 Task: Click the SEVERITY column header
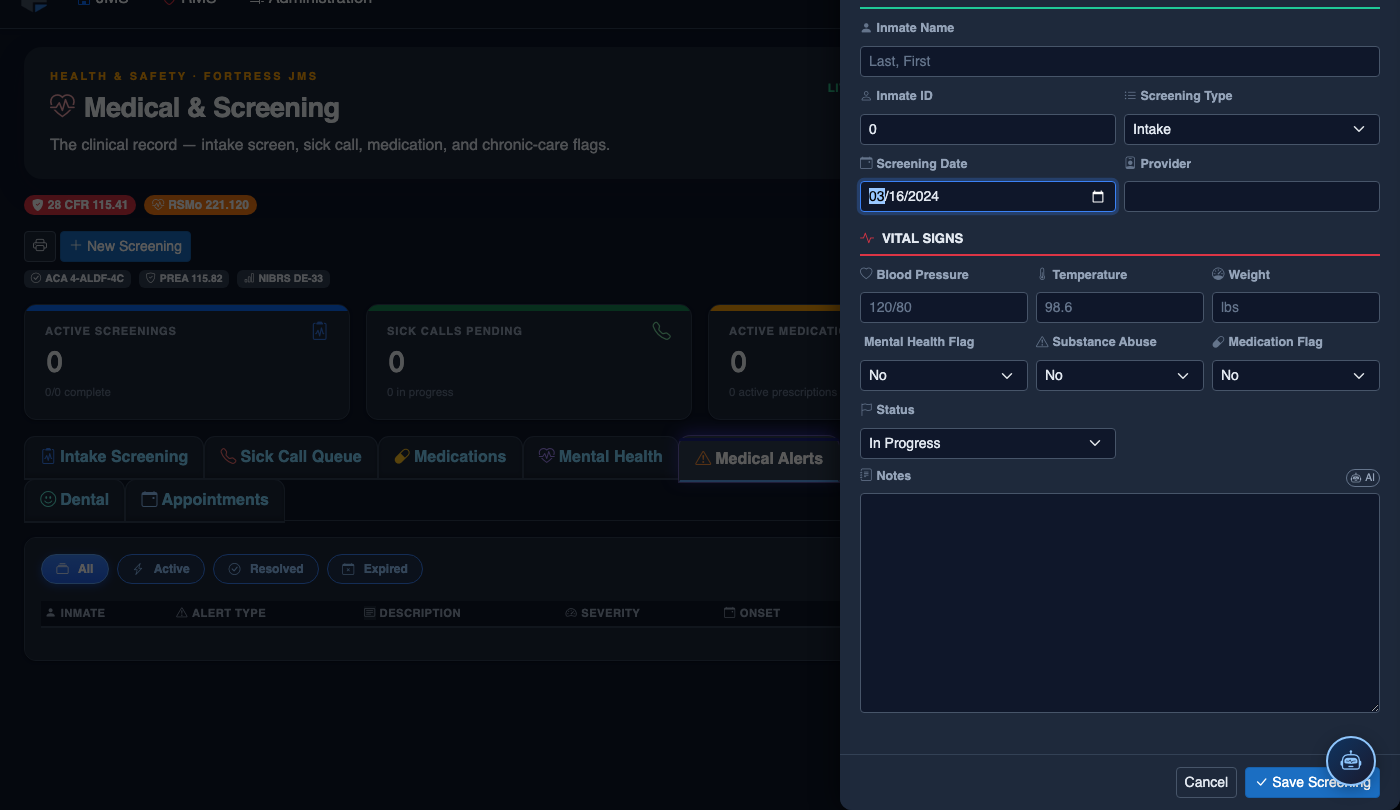click(x=602, y=613)
